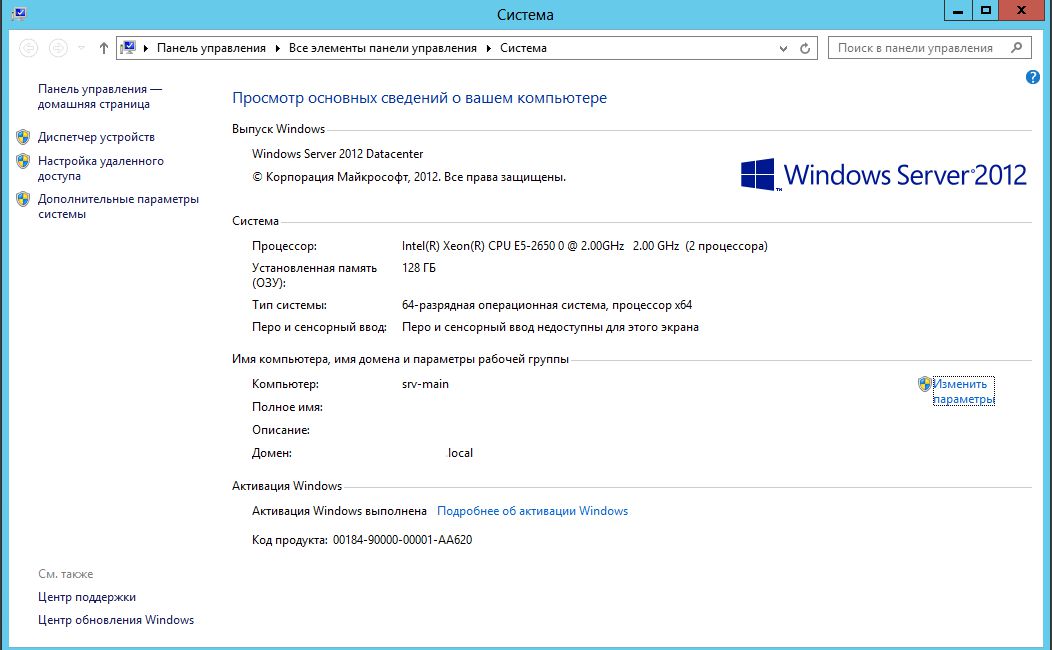Image resolution: width=1052 pixels, height=650 pixels.
Task: Click the product code 00184-90000-00001-AA620
Action: [403, 540]
